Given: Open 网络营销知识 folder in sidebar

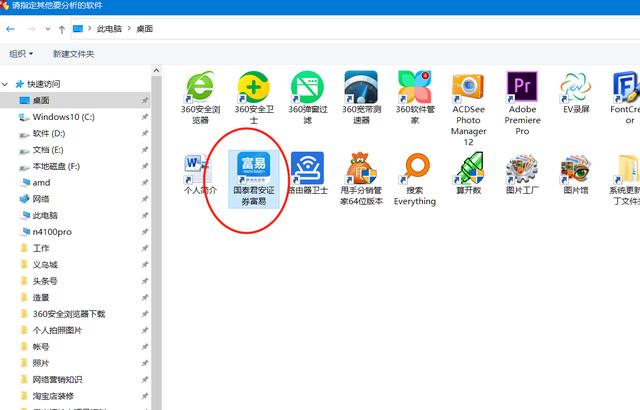Looking at the screenshot, I should click(57, 379).
